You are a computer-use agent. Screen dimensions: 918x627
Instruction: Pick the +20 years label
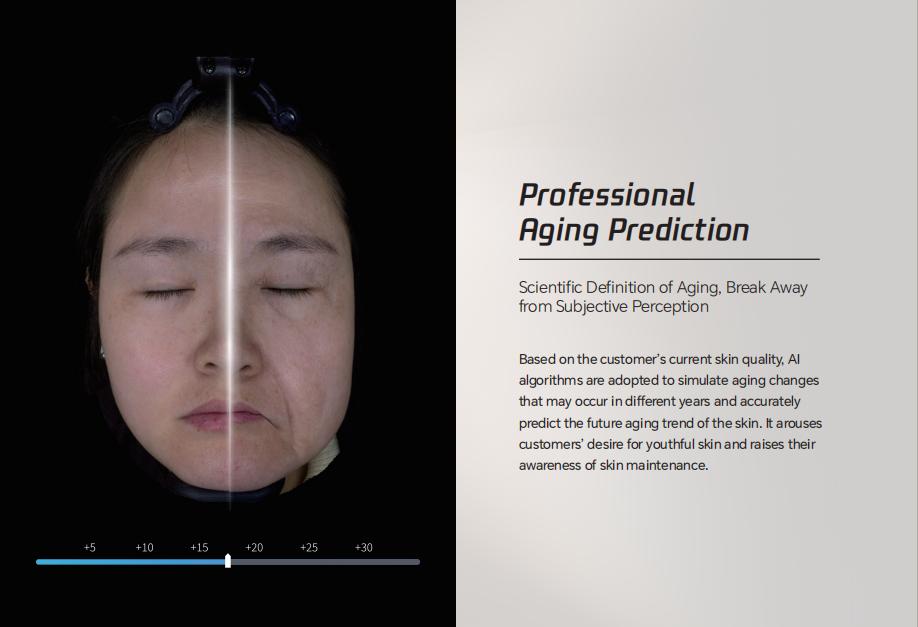coord(254,547)
